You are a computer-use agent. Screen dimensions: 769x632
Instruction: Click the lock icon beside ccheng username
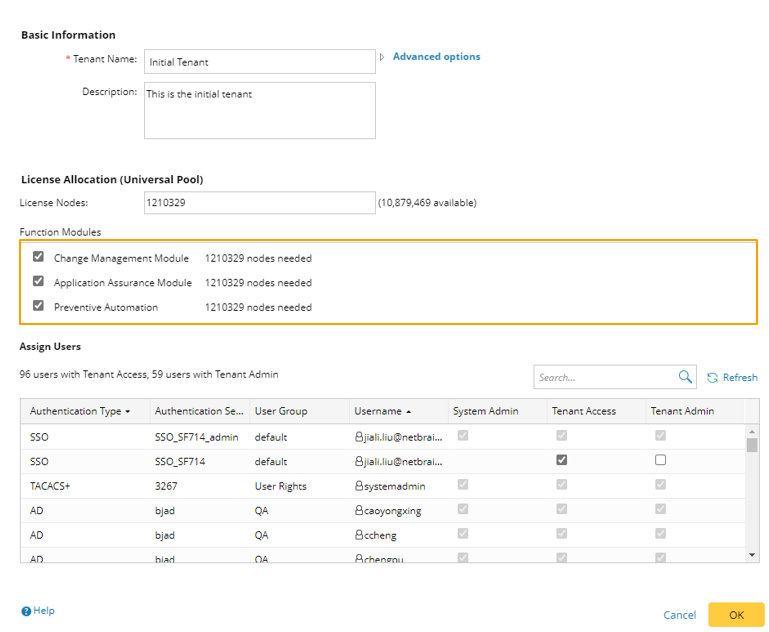pyautogui.click(x=359, y=534)
